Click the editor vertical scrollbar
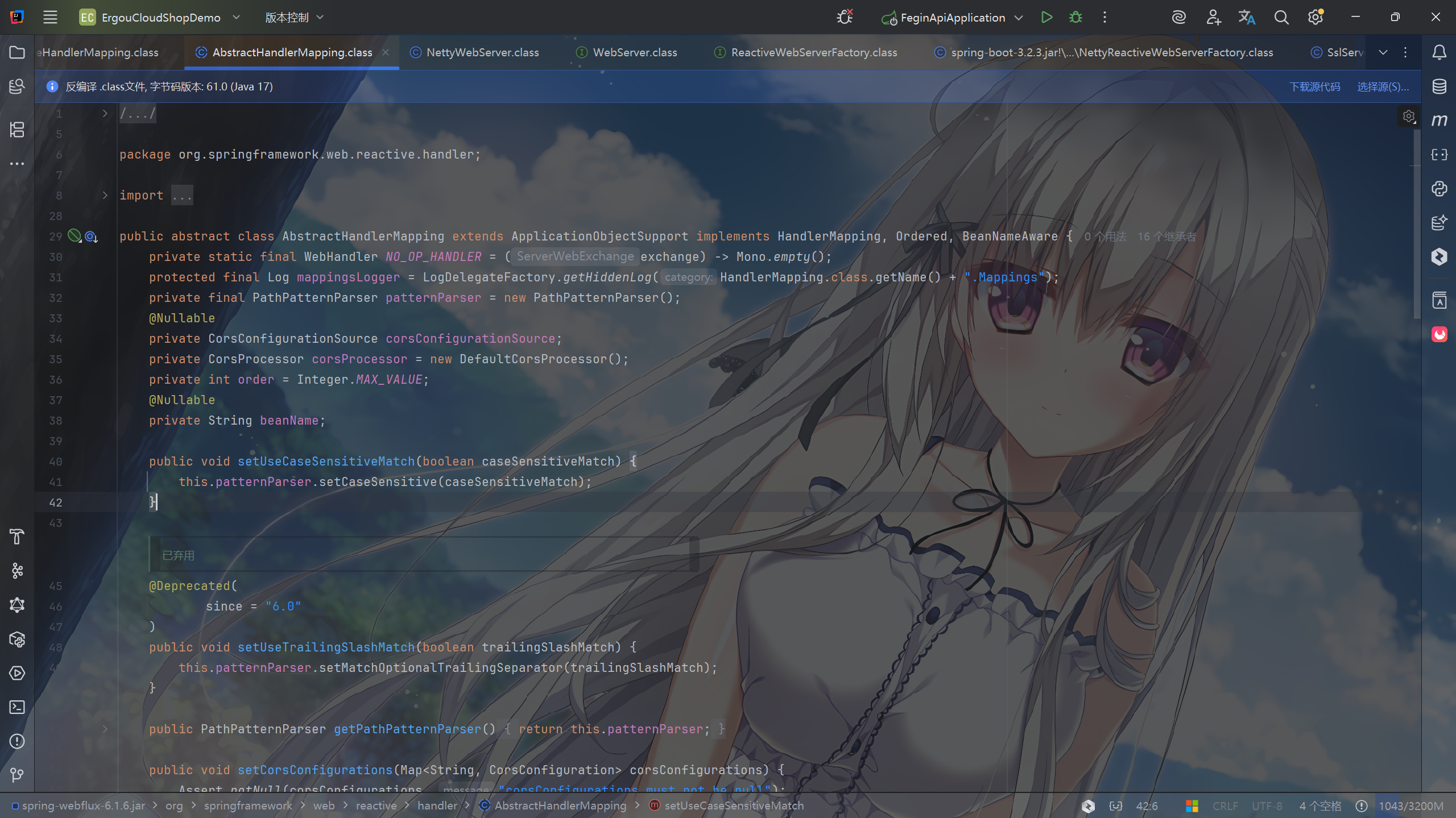The height and width of the screenshot is (818, 1456). tap(1417, 225)
